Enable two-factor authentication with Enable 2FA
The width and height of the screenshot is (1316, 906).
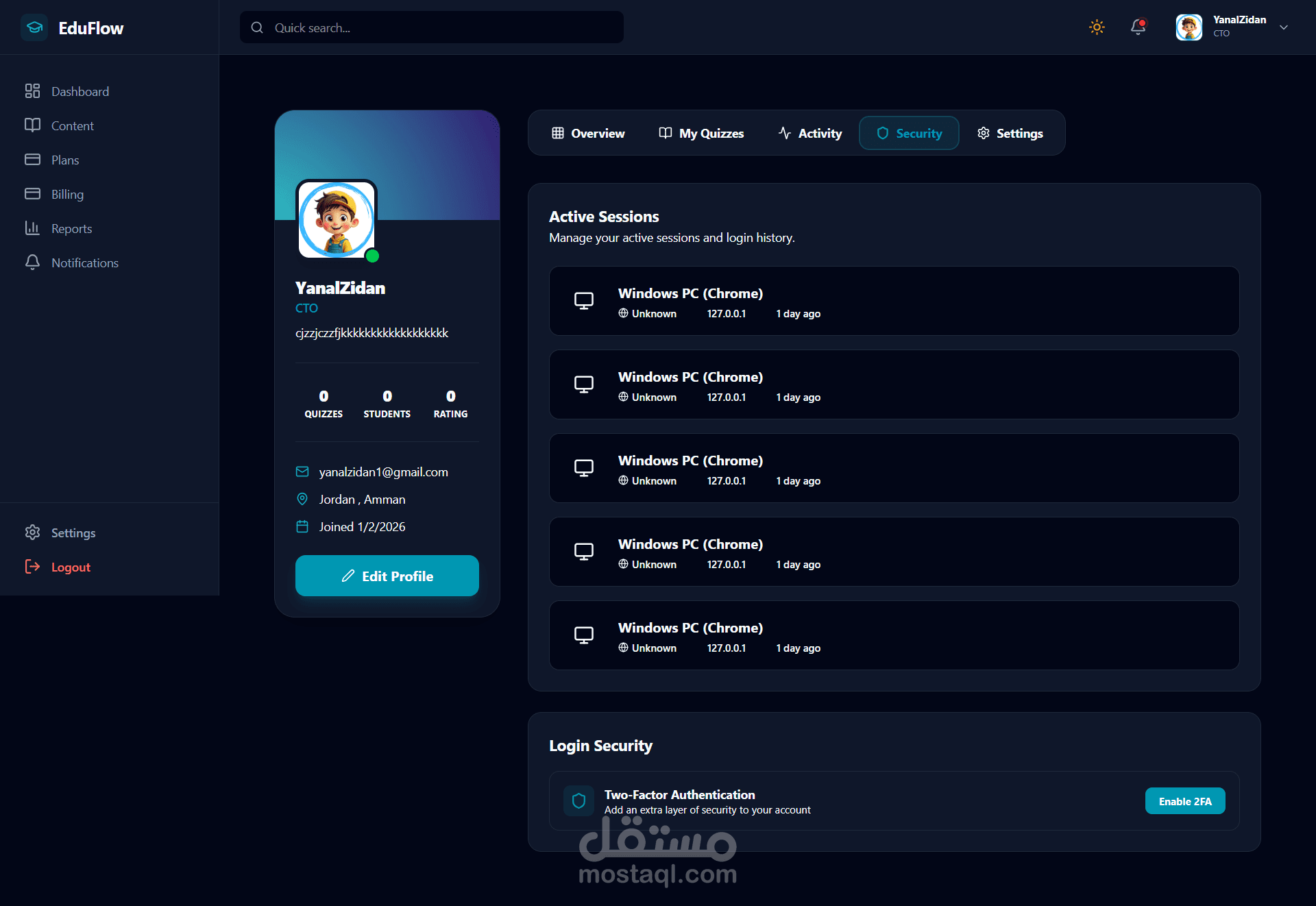coord(1185,801)
